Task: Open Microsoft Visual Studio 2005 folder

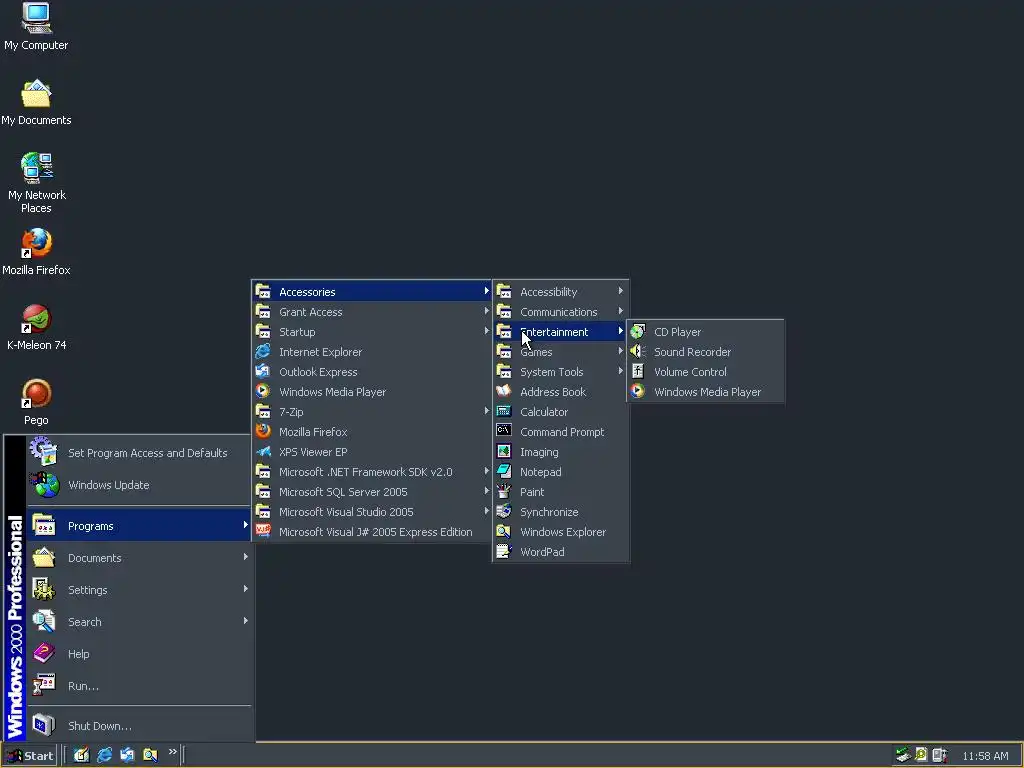Action: coord(371,512)
